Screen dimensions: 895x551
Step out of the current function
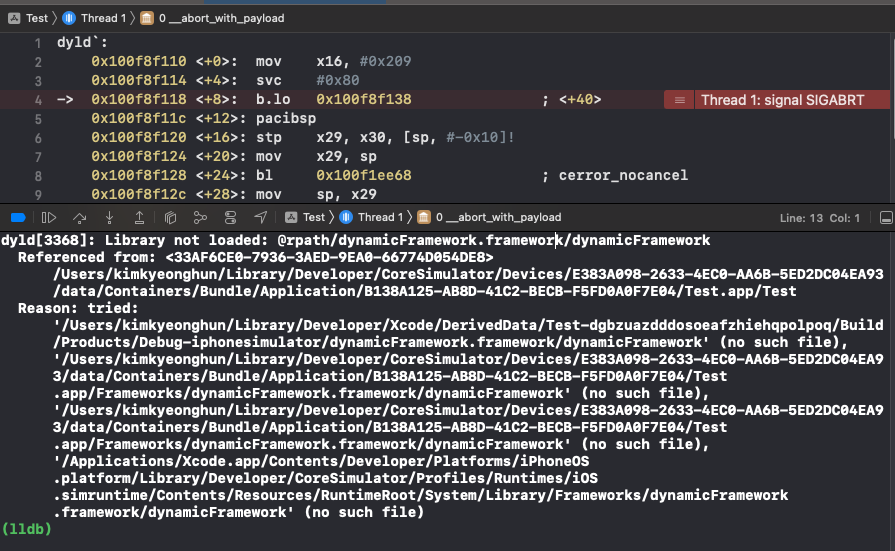pos(139,218)
